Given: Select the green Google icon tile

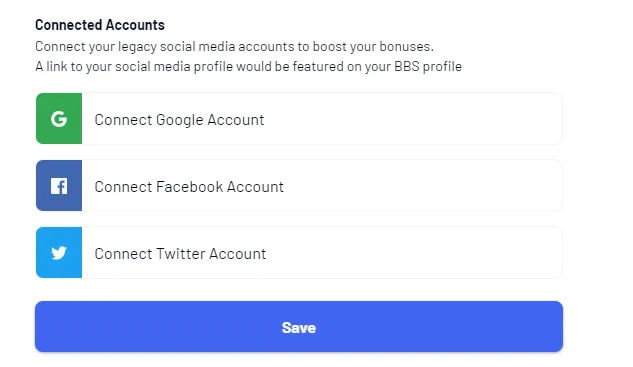Looking at the screenshot, I should click(59, 118).
